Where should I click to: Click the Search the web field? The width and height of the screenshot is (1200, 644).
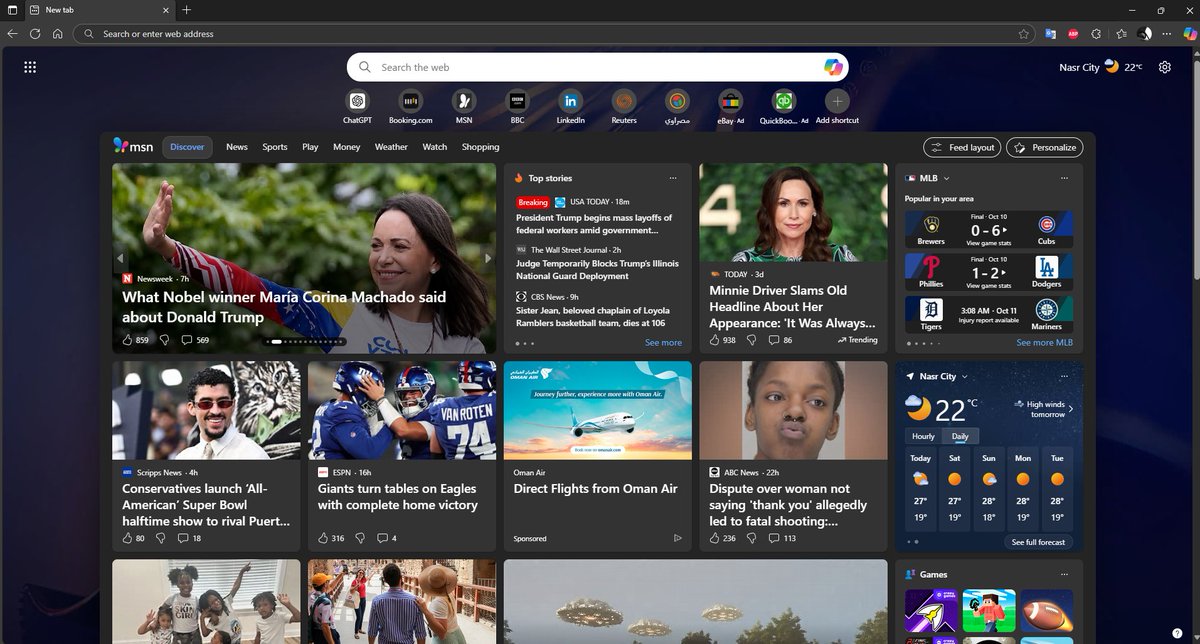pyautogui.click(x=598, y=67)
